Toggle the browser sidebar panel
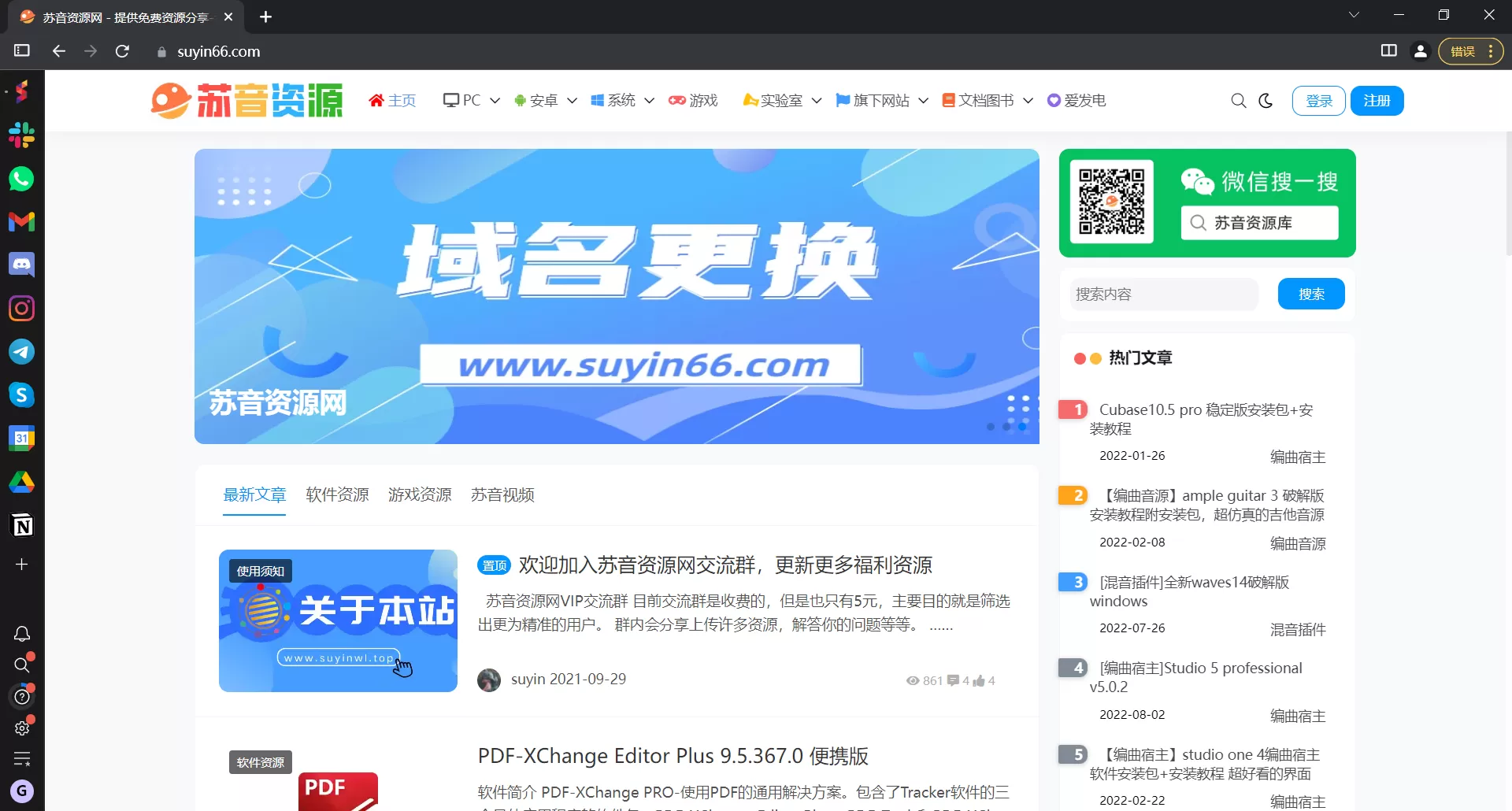1512x811 pixels. click(21, 50)
